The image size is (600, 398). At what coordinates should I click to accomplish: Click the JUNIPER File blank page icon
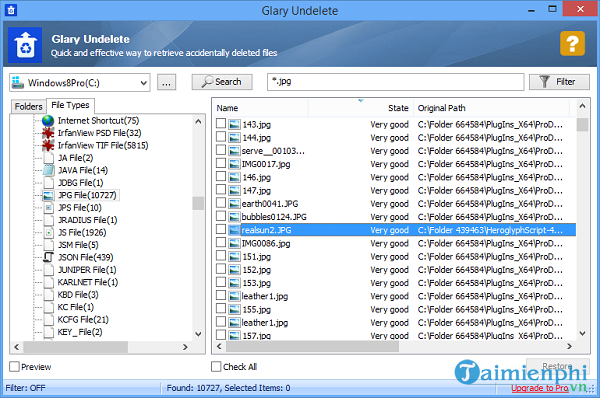tap(49, 270)
